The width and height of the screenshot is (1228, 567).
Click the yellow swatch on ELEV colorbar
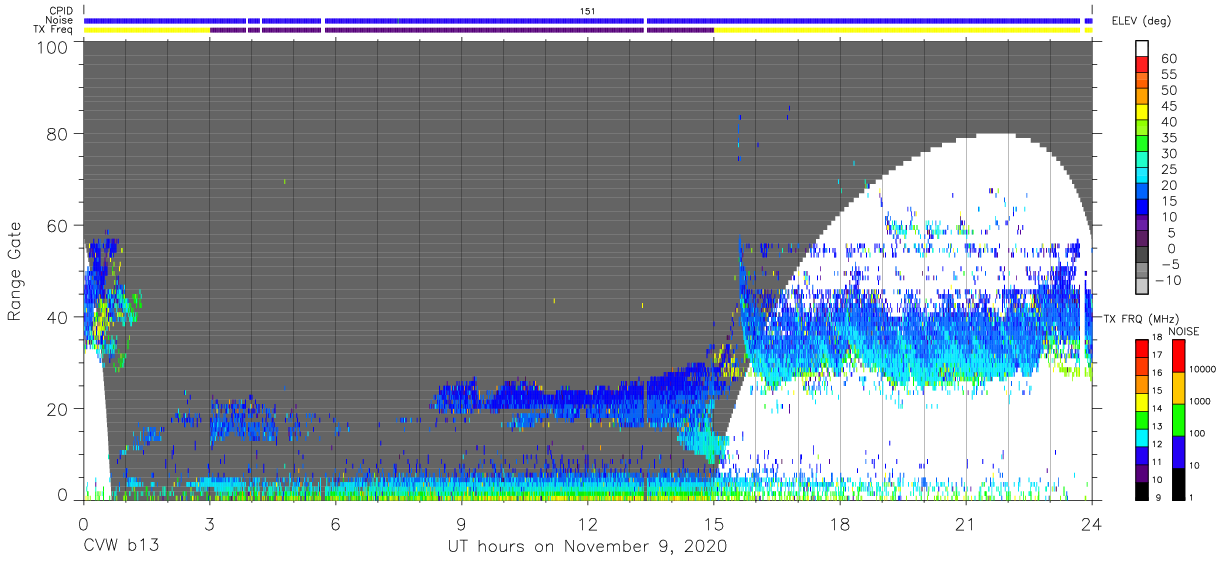pyautogui.click(x=1142, y=113)
